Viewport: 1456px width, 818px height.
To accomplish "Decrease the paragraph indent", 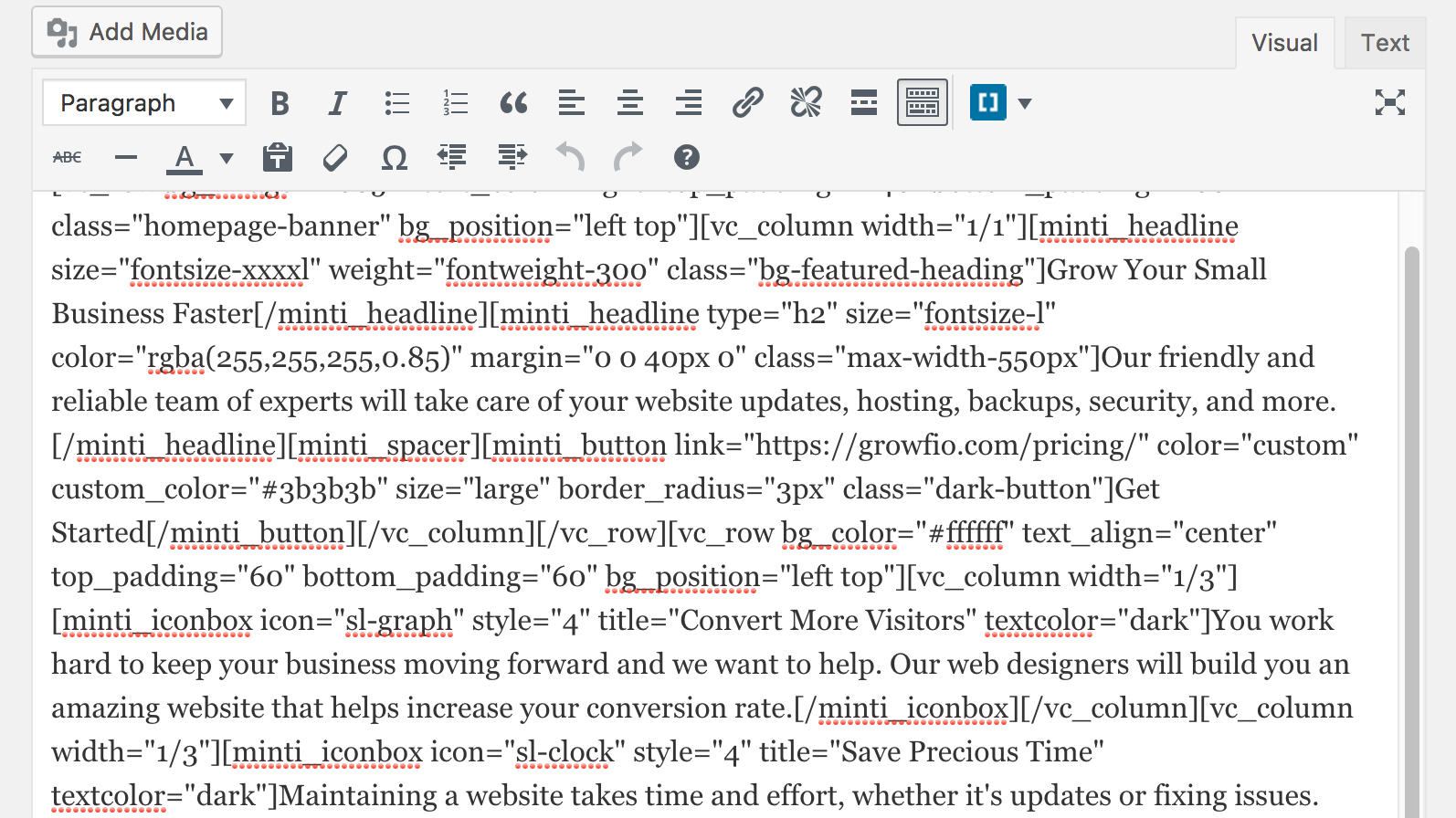I will click(452, 157).
